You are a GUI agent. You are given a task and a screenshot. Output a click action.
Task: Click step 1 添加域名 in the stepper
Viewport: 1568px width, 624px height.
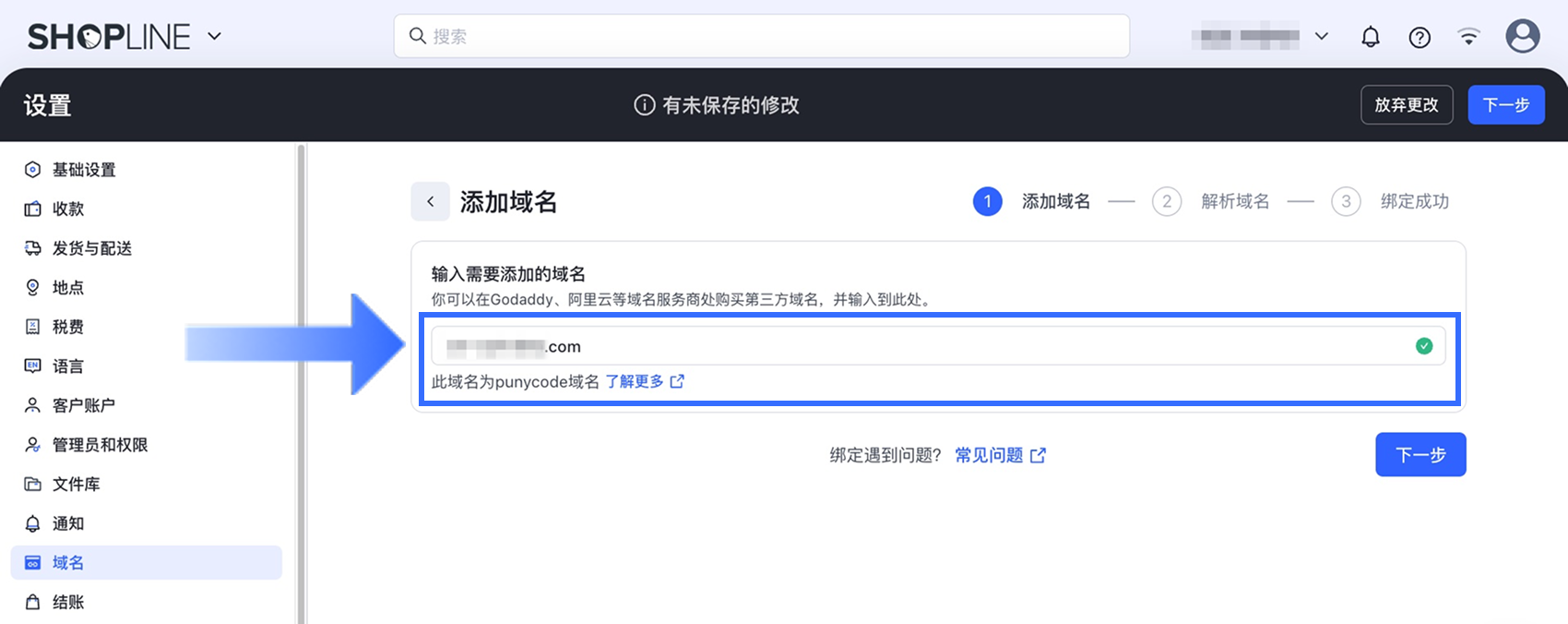[1032, 201]
